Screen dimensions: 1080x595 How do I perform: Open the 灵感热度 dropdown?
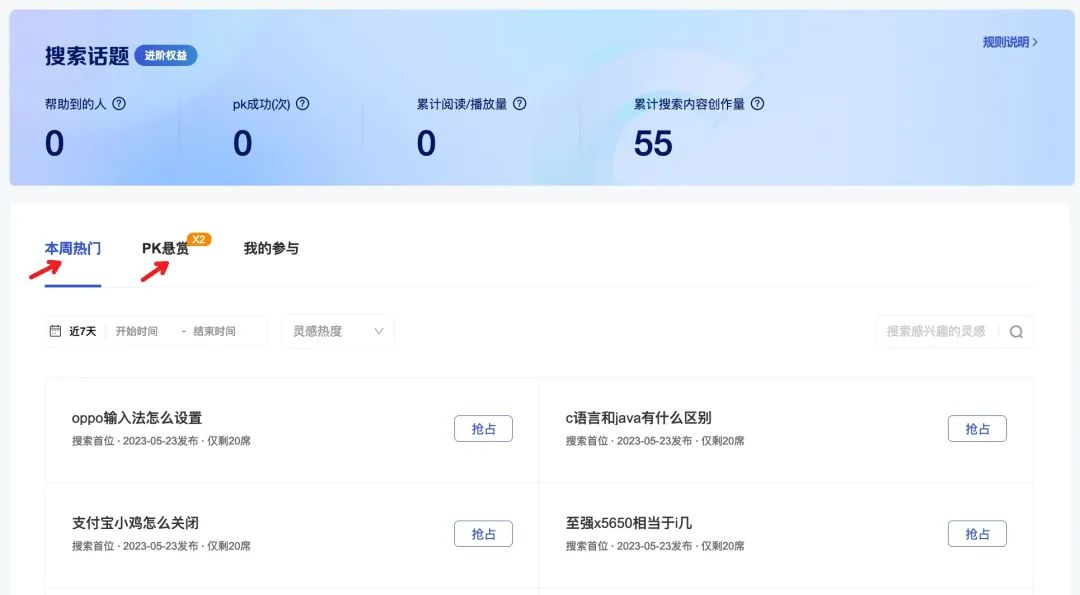tap(338, 331)
